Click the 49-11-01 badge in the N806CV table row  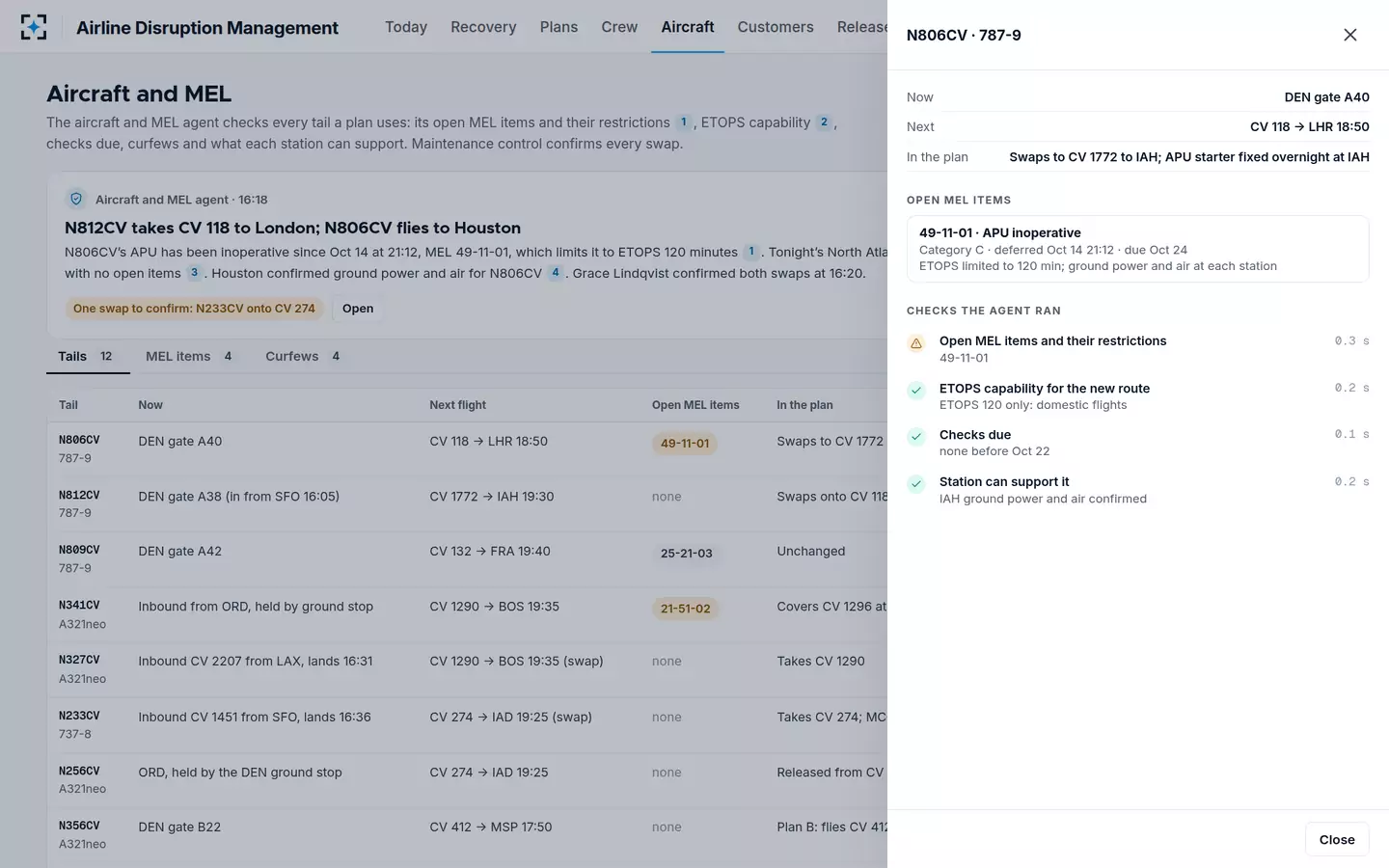[685, 444]
